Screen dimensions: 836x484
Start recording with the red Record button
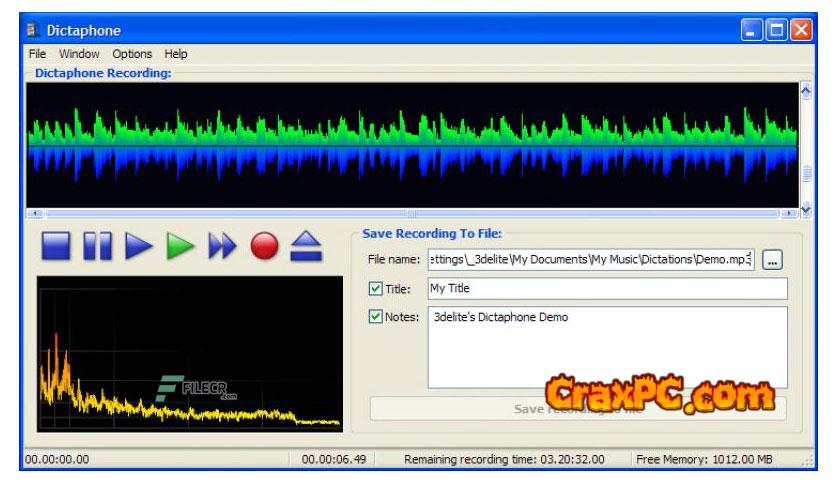point(264,246)
